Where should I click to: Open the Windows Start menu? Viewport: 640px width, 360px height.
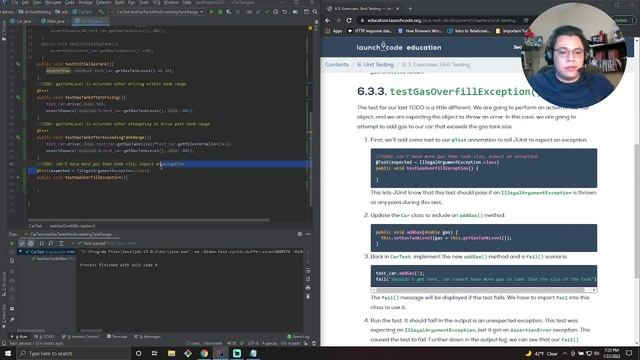tap(8, 353)
